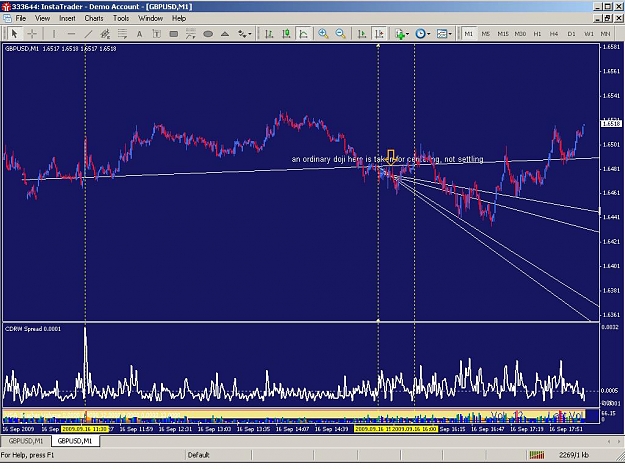
Task: Select the text label tool
Action: tap(156, 34)
